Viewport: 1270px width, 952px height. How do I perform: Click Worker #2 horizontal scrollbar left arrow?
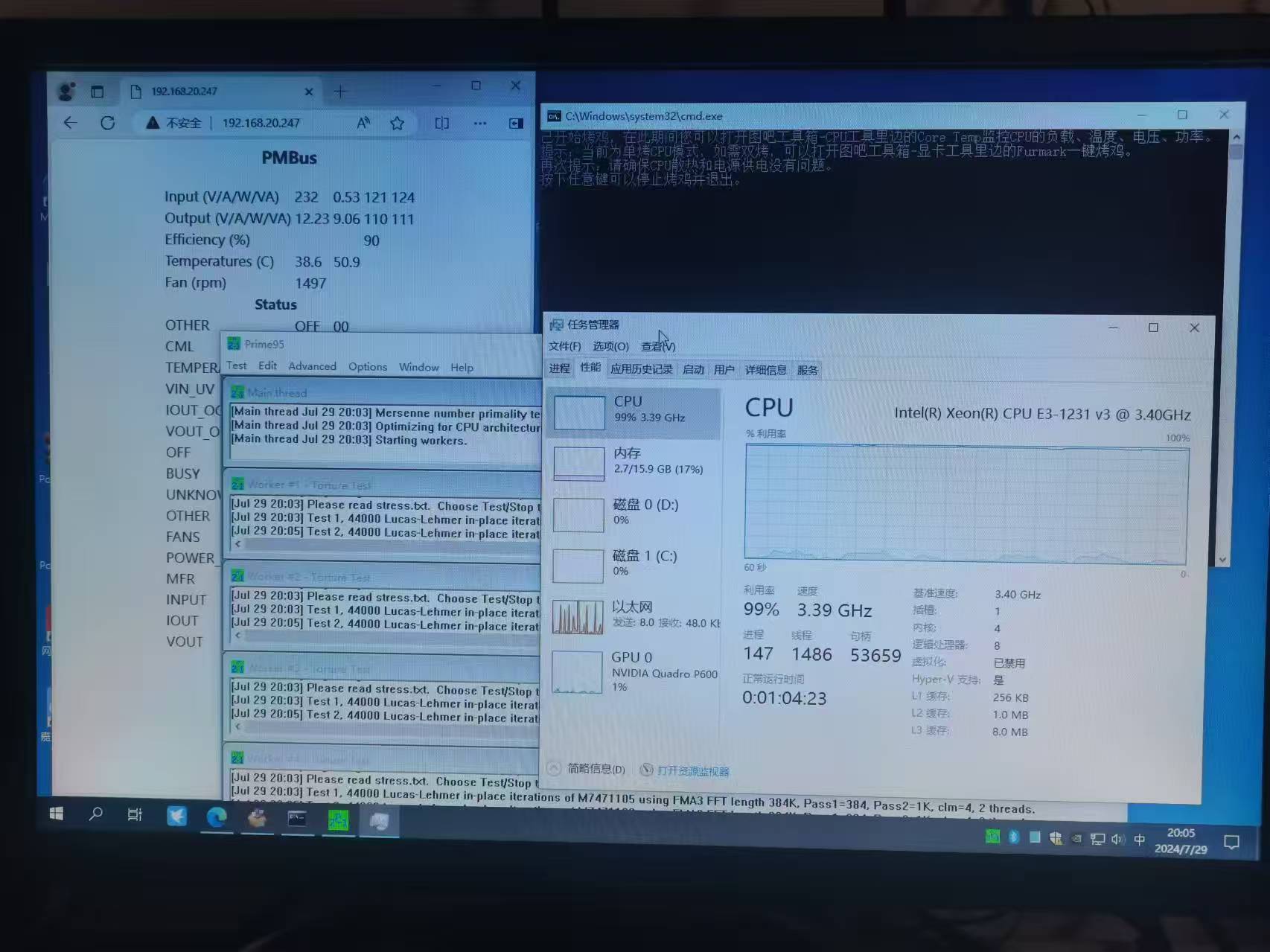pyautogui.click(x=237, y=636)
